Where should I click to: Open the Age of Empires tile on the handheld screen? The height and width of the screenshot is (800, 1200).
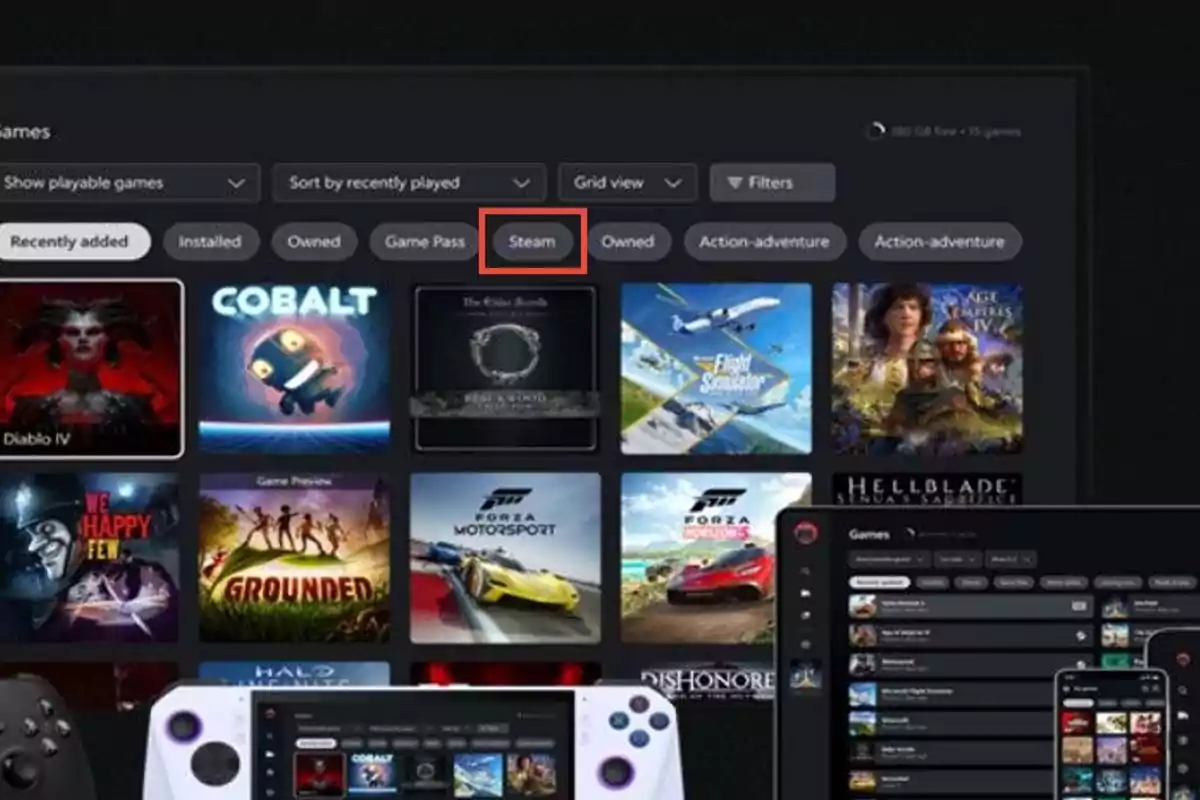531,775
